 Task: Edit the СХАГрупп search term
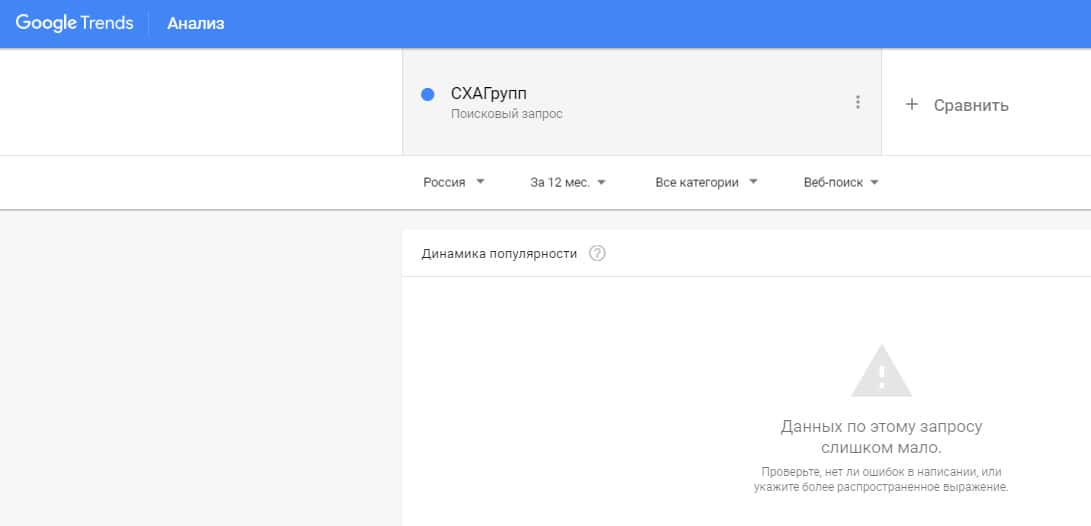click(x=488, y=94)
